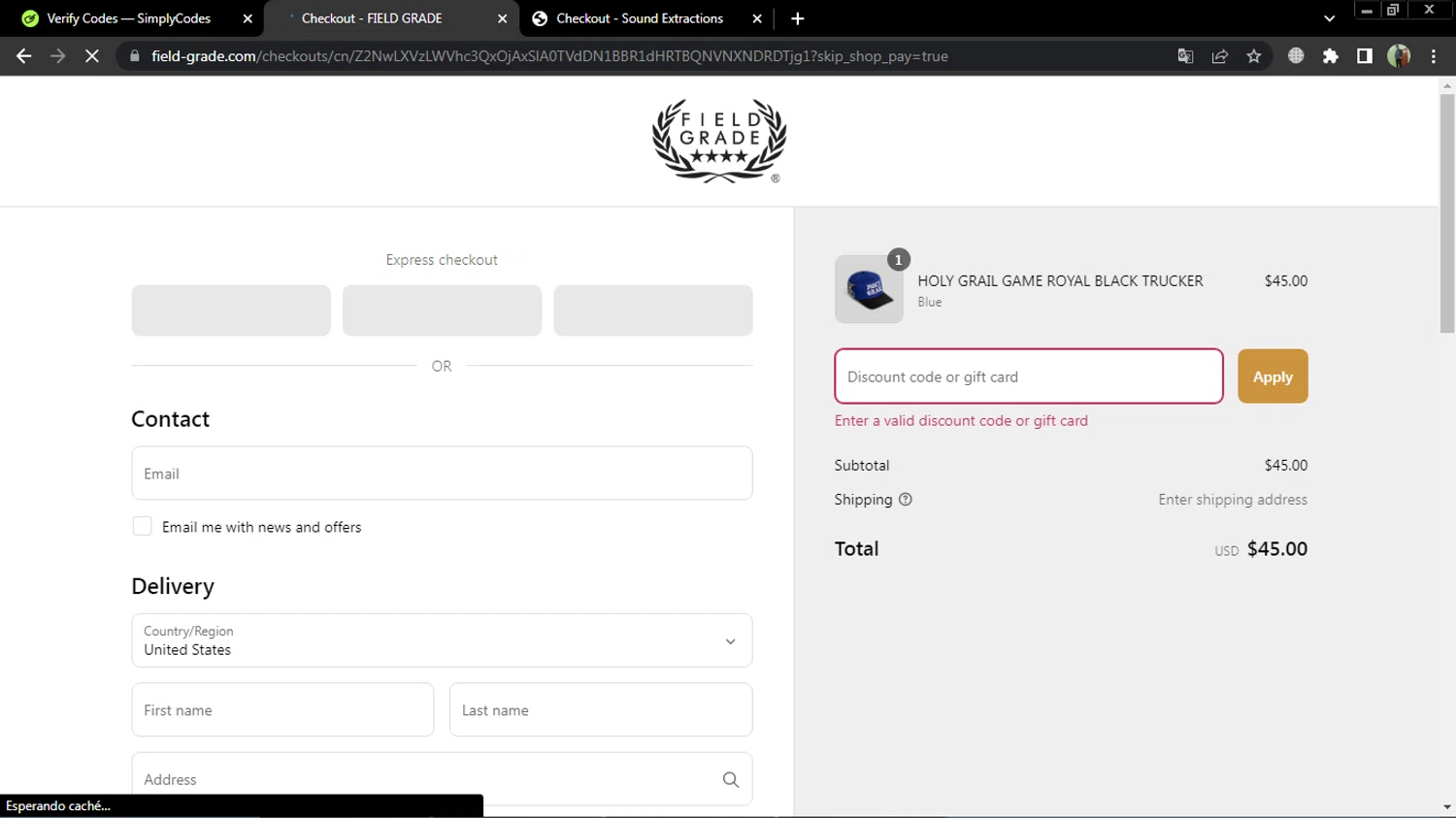1456x818 pixels.
Task: Open the Country/Region dropdown
Action: 442,640
